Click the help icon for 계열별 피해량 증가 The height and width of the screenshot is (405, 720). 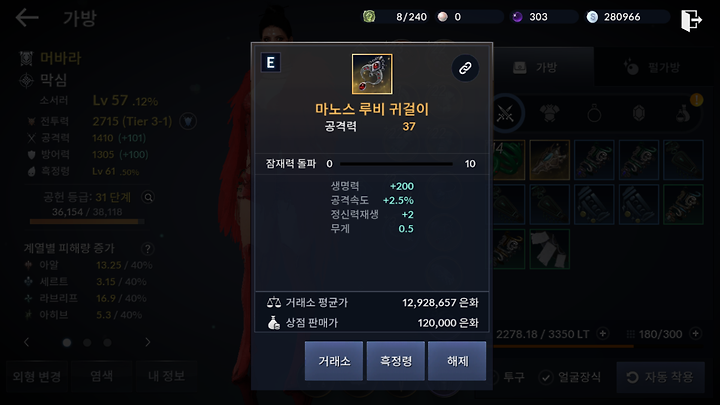pyautogui.click(x=147, y=248)
